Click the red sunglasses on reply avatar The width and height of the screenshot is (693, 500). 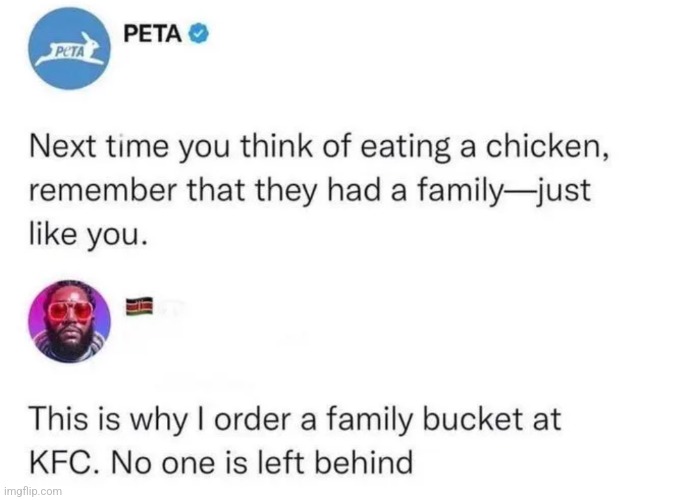click(70, 311)
